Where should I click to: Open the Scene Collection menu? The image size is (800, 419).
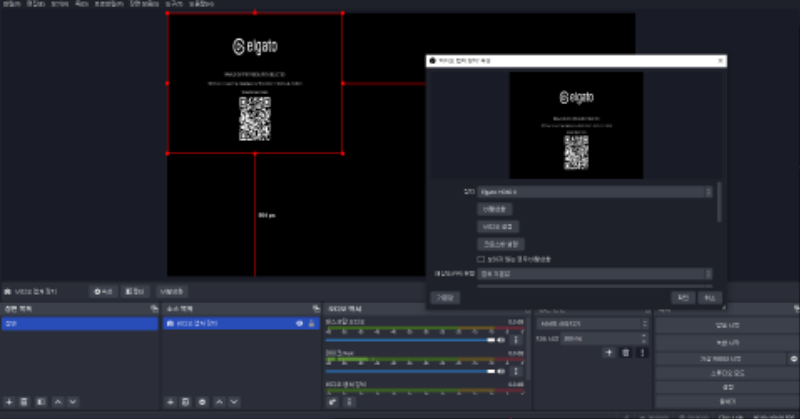144,4
